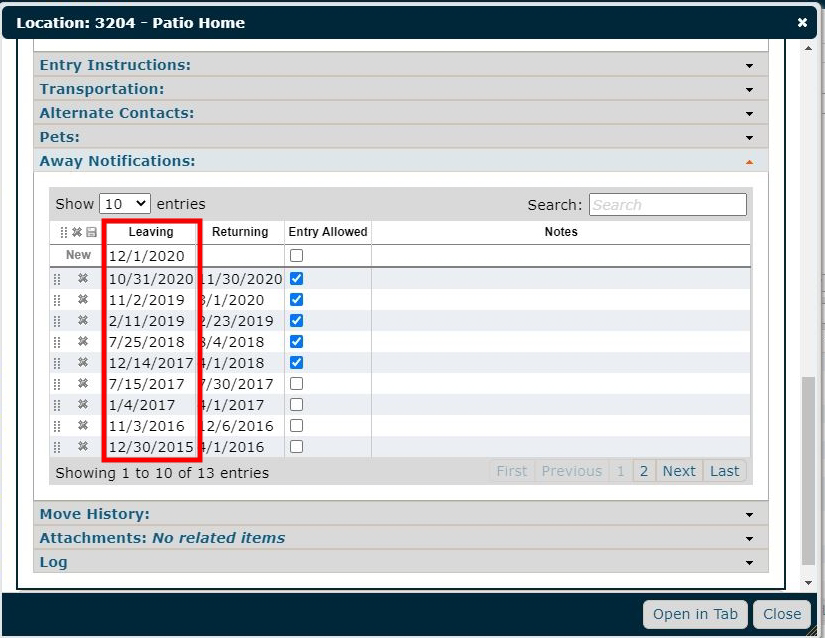
Task: Click the dialog vertical scrollbar thumb
Action: [808, 471]
